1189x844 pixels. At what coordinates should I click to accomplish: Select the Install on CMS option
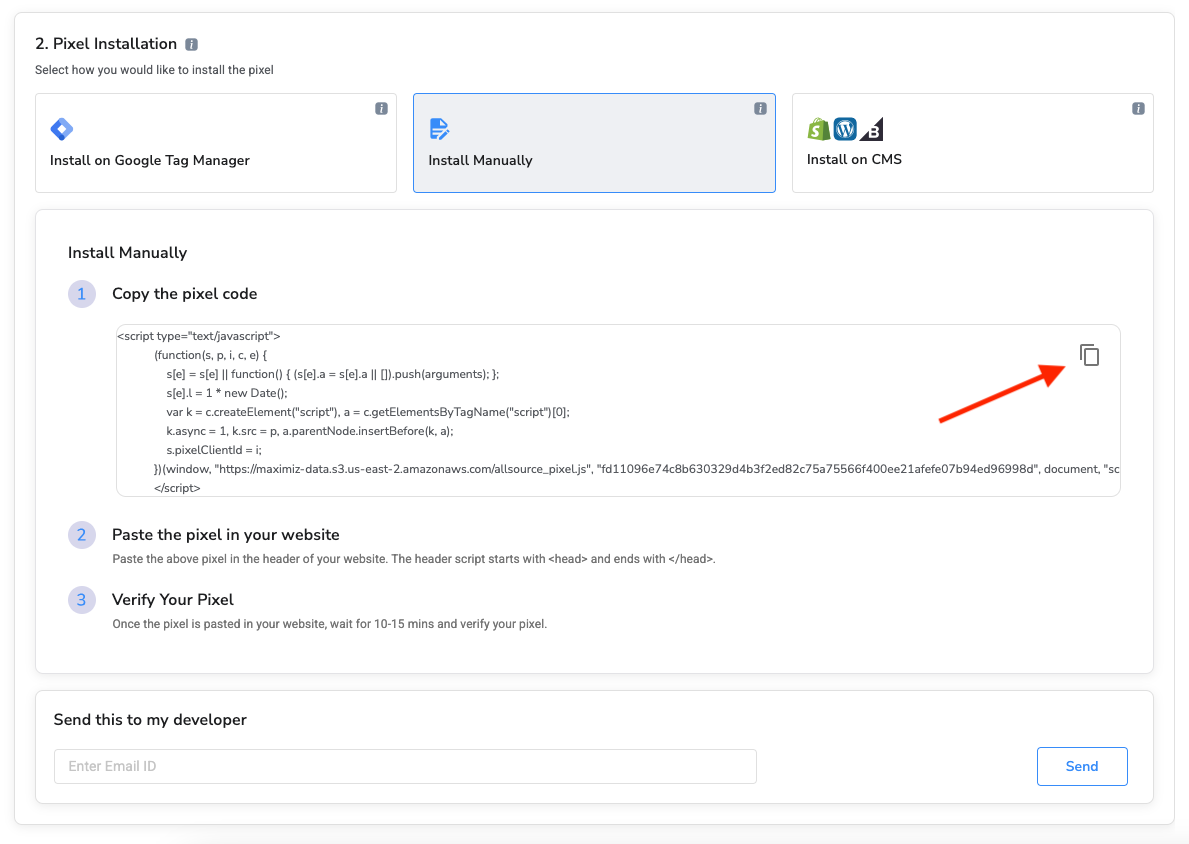coord(973,143)
